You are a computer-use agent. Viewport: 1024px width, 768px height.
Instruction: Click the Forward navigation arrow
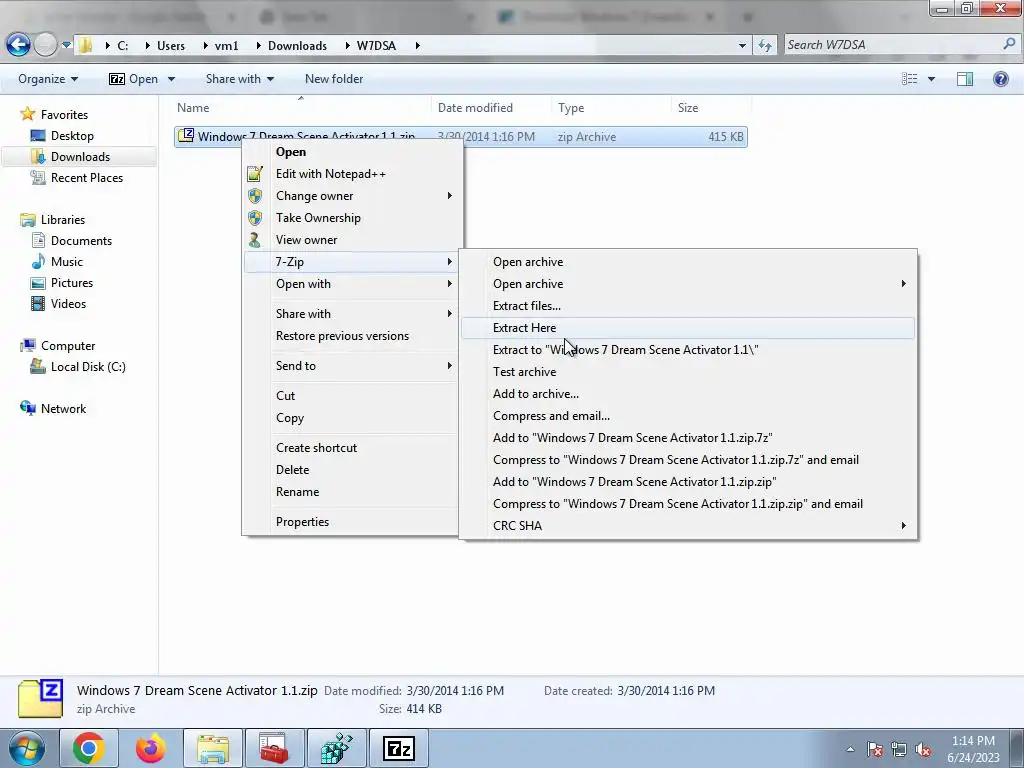coord(45,45)
